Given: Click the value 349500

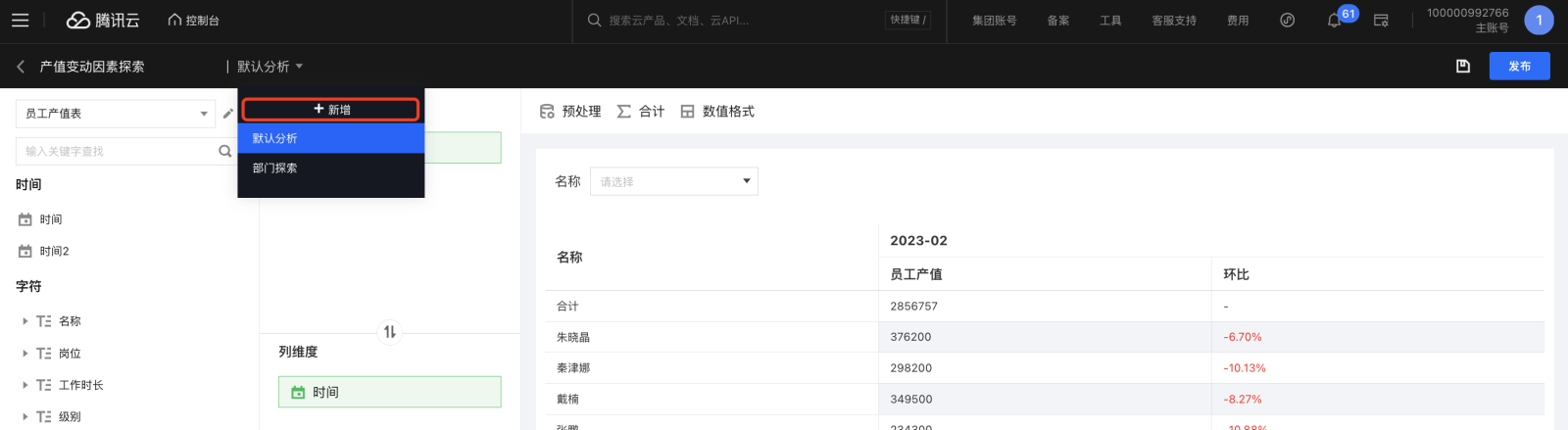Looking at the screenshot, I should pyautogui.click(x=910, y=400).
